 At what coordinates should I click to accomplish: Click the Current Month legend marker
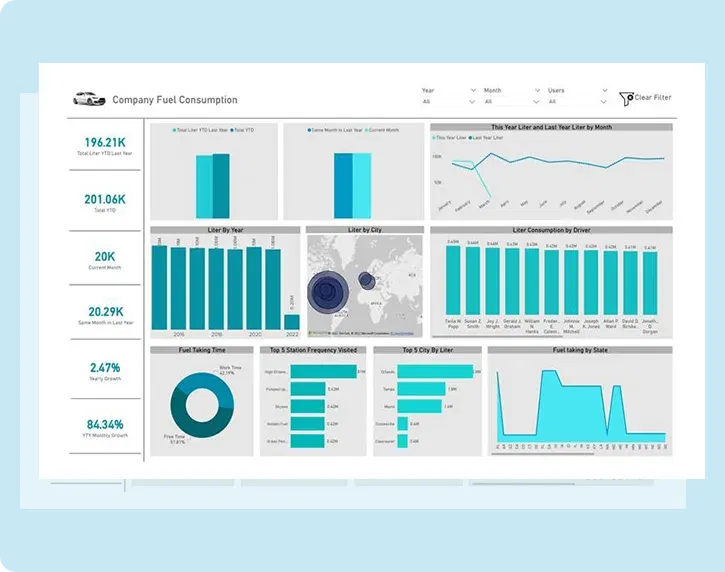366,130
